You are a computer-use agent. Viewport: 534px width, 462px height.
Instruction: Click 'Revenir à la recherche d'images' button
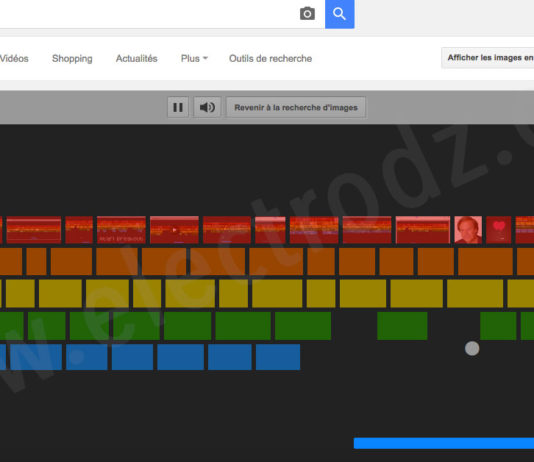[x=296, y=108]
